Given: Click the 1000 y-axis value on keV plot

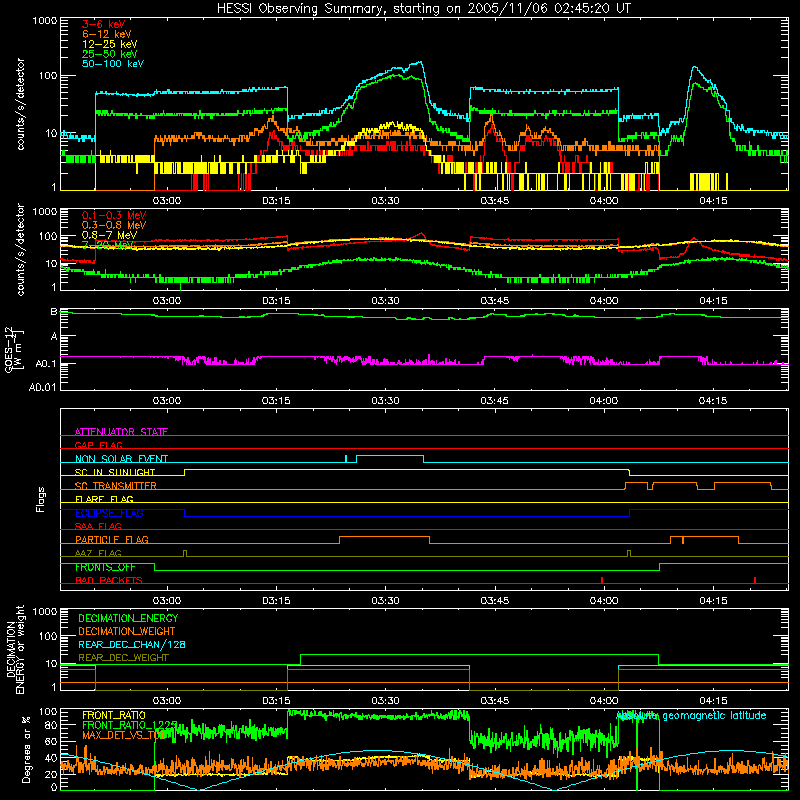Looking at the screenshot, I should click(44, 21).
